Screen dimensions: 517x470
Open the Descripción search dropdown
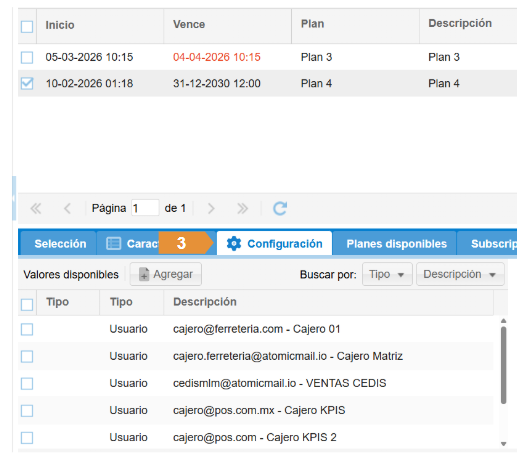pyautogui.click(x=460, y=274)
